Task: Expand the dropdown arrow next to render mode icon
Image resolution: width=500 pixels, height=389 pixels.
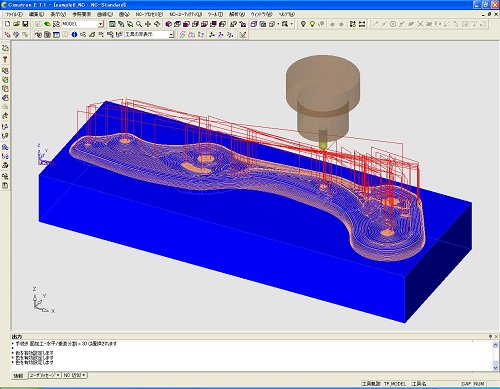Action: click(x=278, y=24)
